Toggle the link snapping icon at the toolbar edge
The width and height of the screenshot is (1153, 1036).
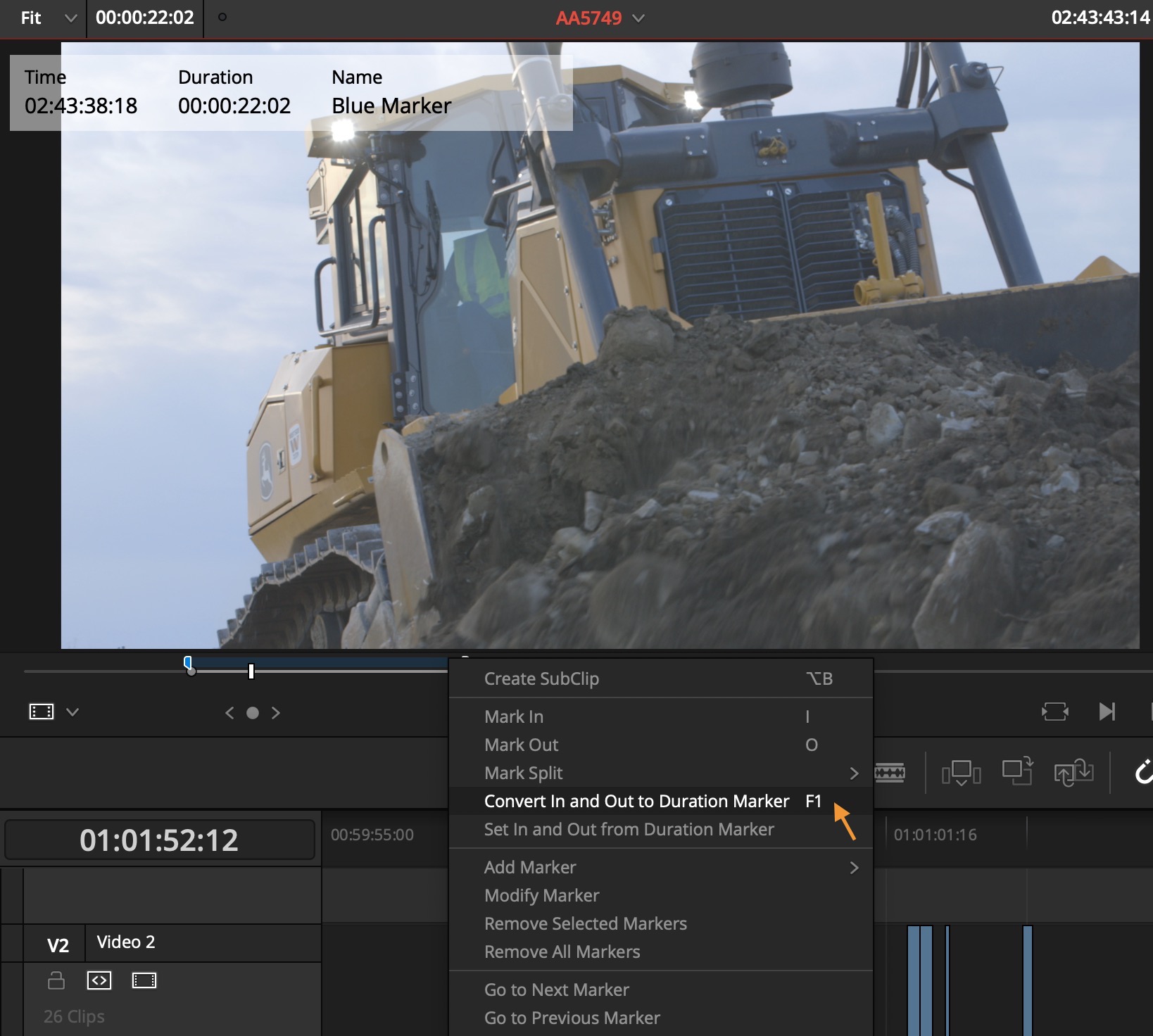click(x=1144, y=772)
